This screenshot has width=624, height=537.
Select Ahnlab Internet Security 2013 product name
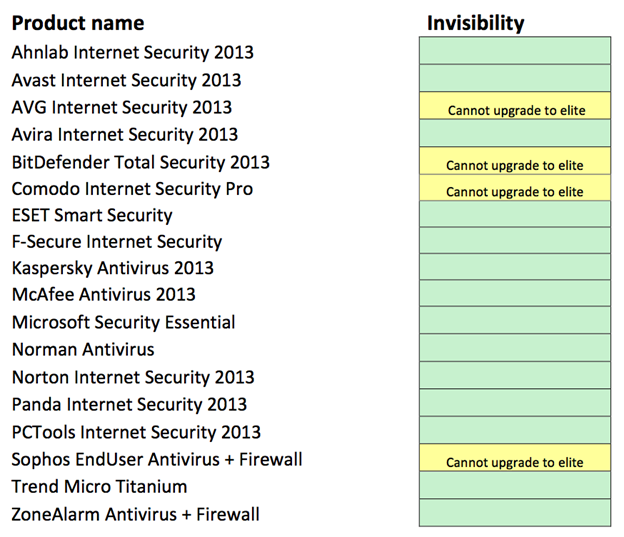click(133, 53)
